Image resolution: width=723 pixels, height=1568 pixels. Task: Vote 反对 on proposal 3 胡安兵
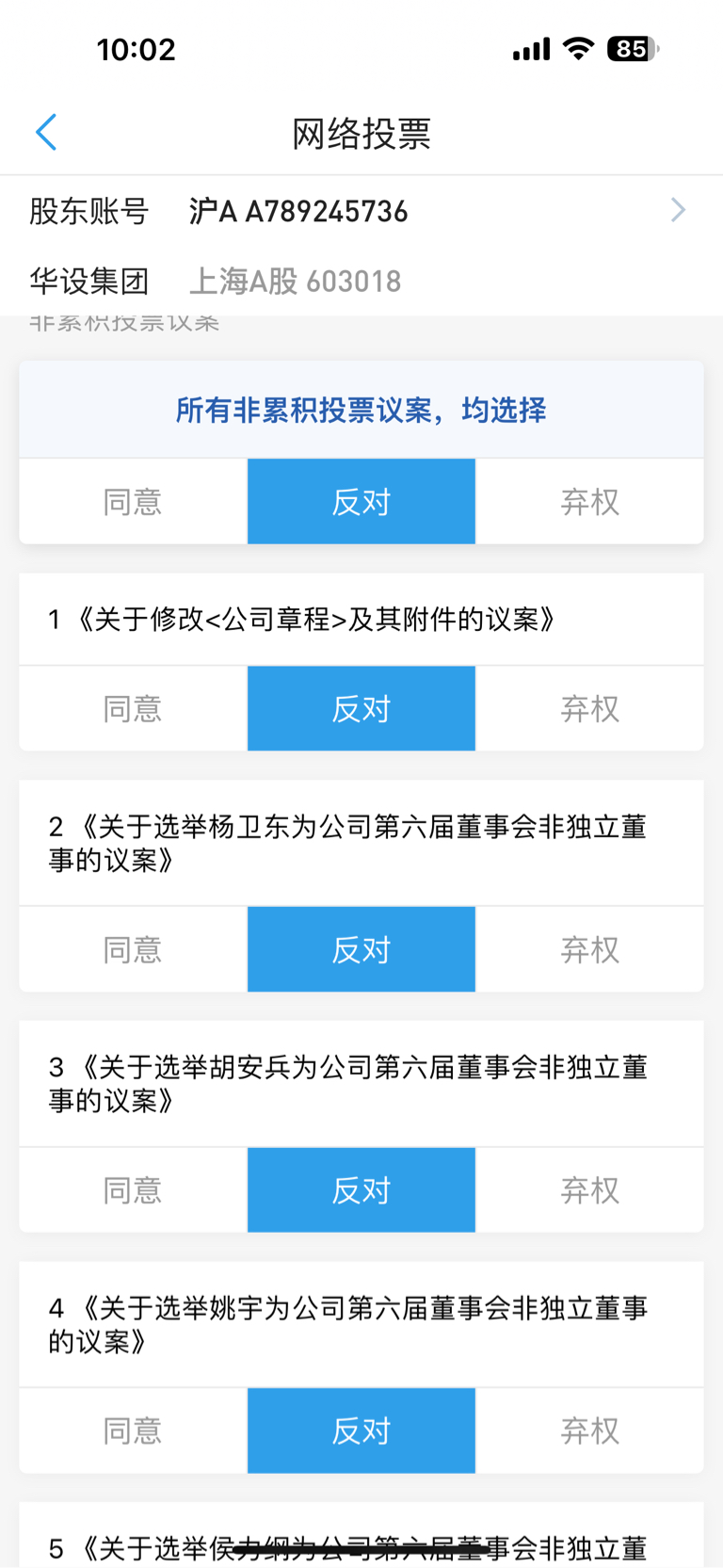pyautogui.click(x=361, y=1190)
